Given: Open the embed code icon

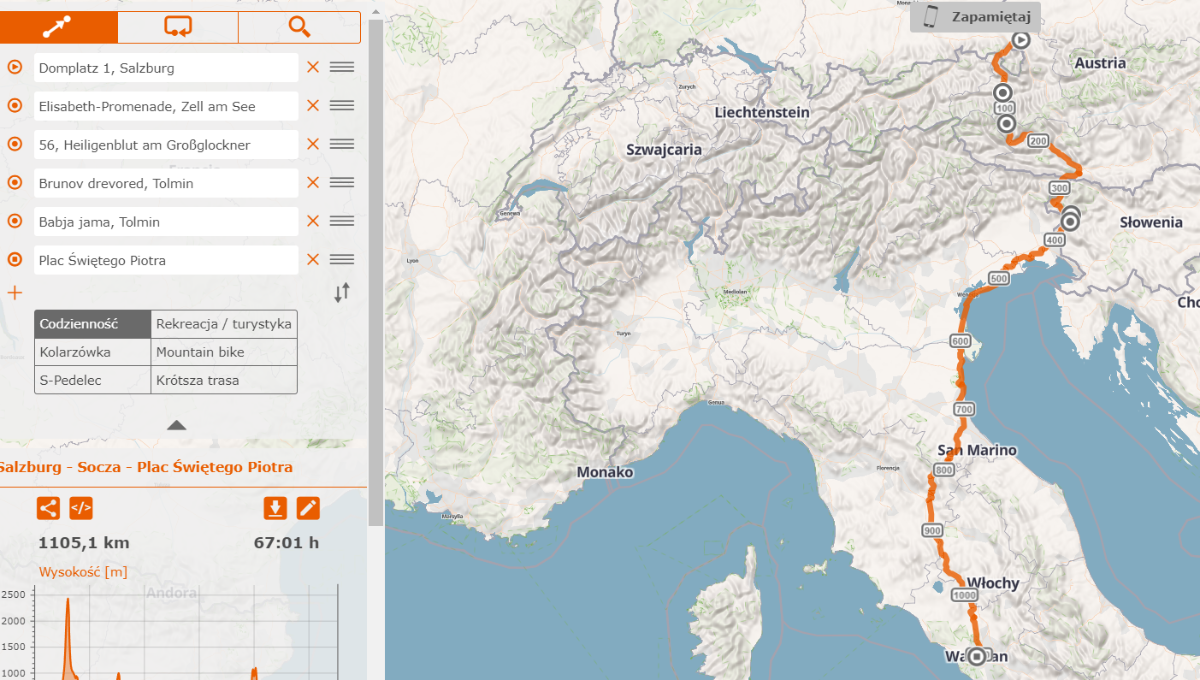Looking at the screenshot, I should coord(81,508).
